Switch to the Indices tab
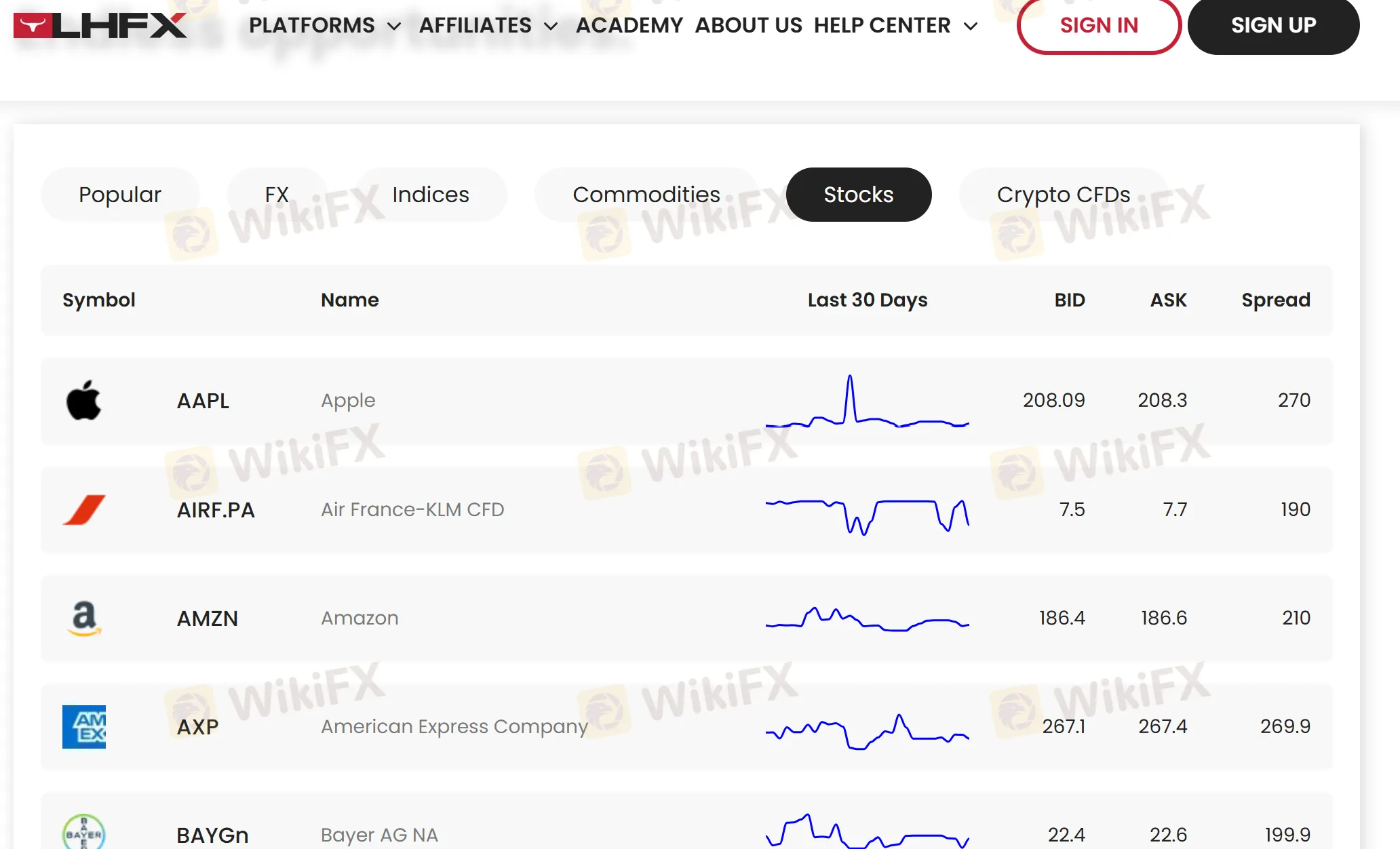This screenshot has height=849, width=1400. [430, 195]
